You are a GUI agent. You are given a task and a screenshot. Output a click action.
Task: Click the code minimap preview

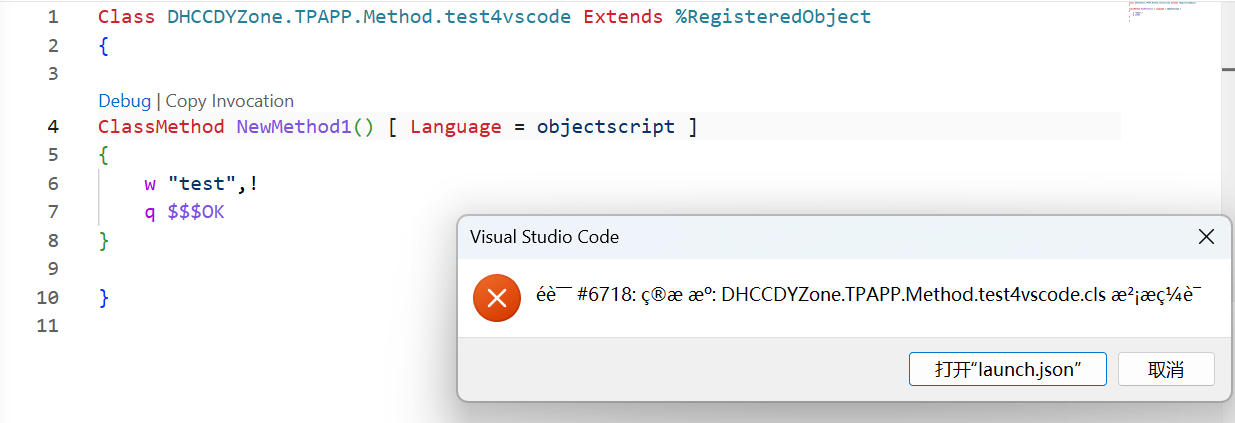(x=1165, y=12)
